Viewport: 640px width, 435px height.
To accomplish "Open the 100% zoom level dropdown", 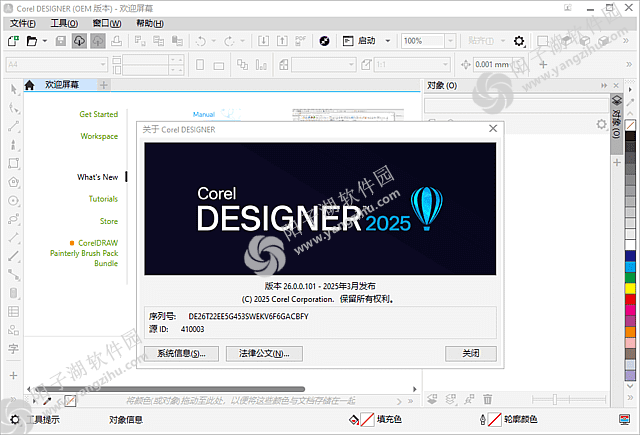I will (x=450, y=41).
